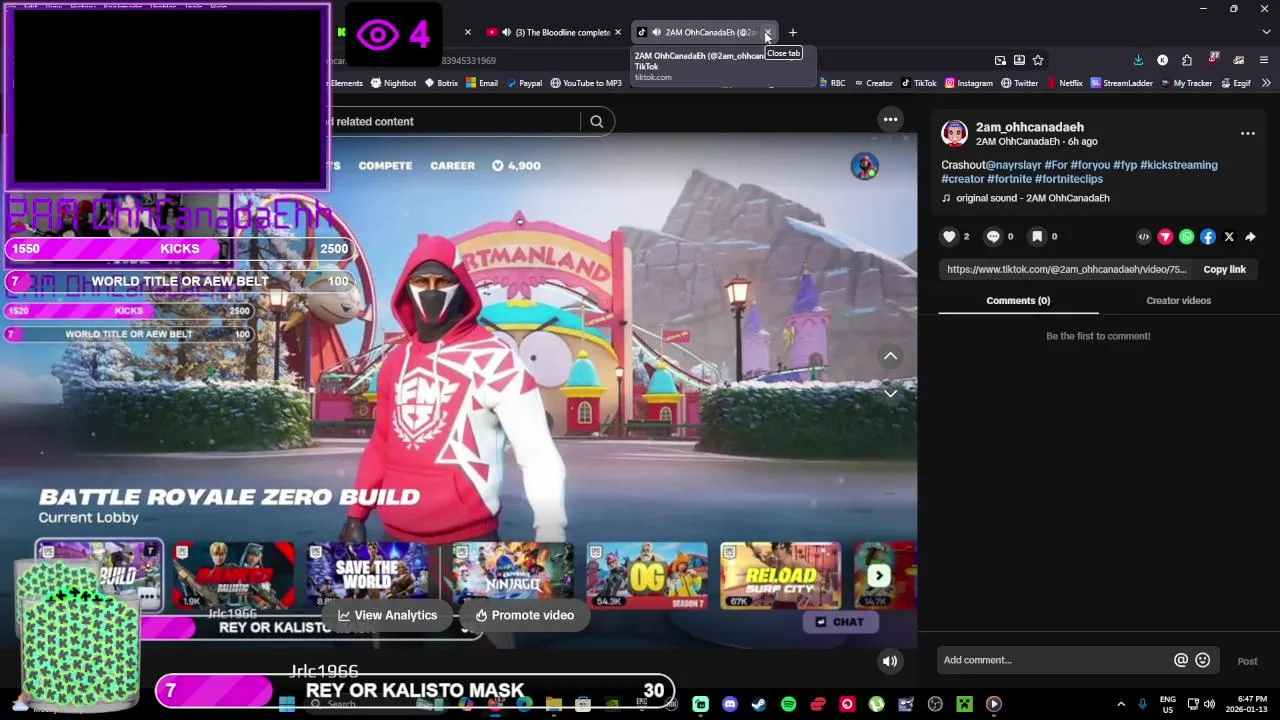Select OG game mode thumbnail
The width and height of the screenshot is (1280, 720).
[x=646, y=575]
